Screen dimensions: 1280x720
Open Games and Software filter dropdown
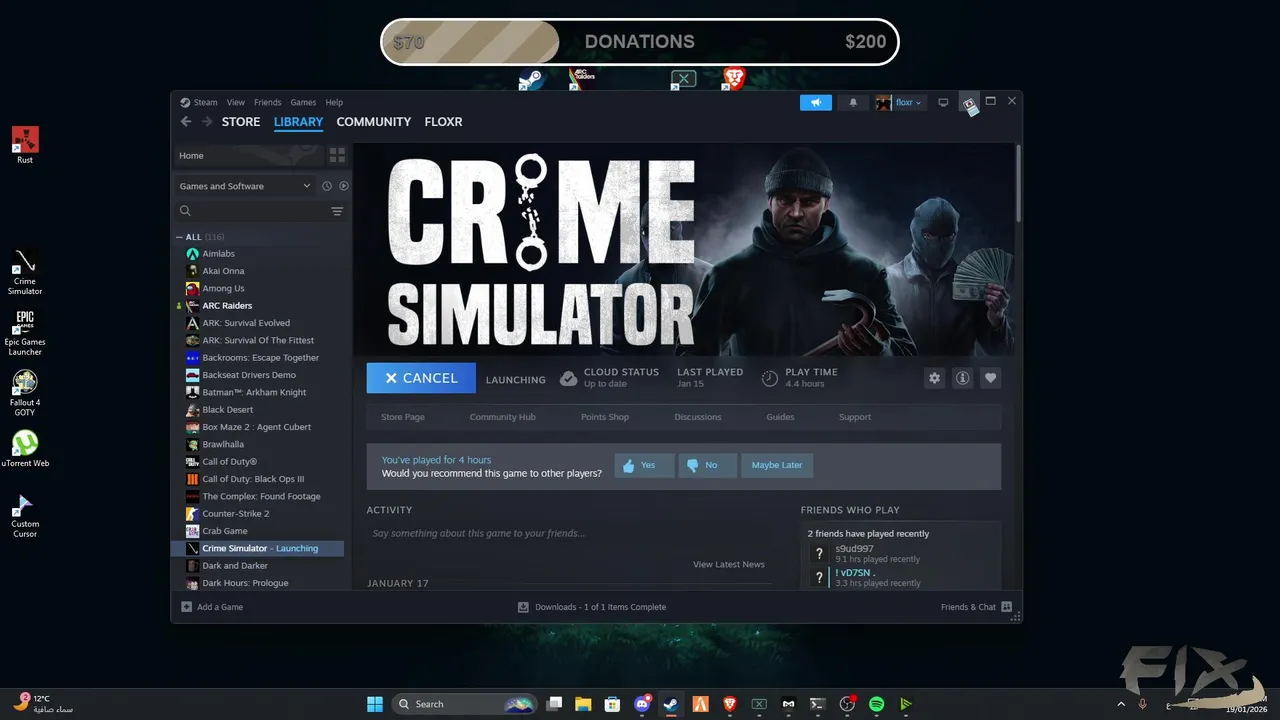(x=245, y=186)
